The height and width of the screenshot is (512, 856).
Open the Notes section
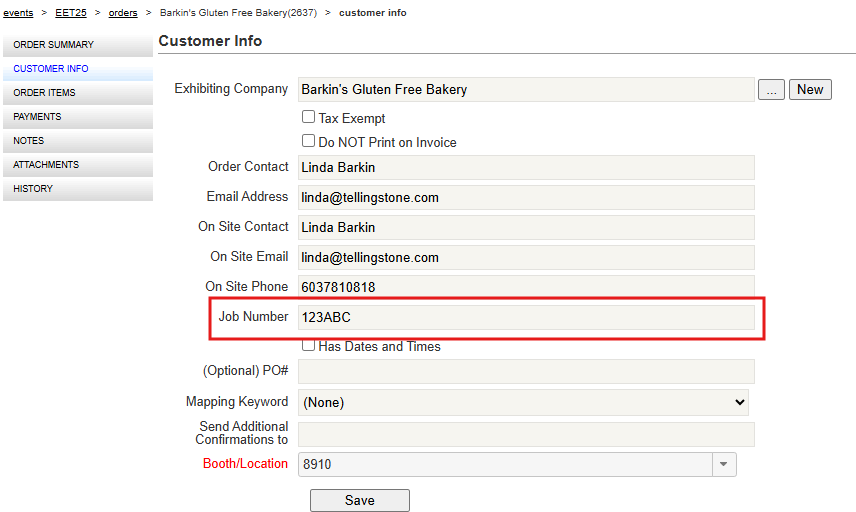tap(78, 141)
